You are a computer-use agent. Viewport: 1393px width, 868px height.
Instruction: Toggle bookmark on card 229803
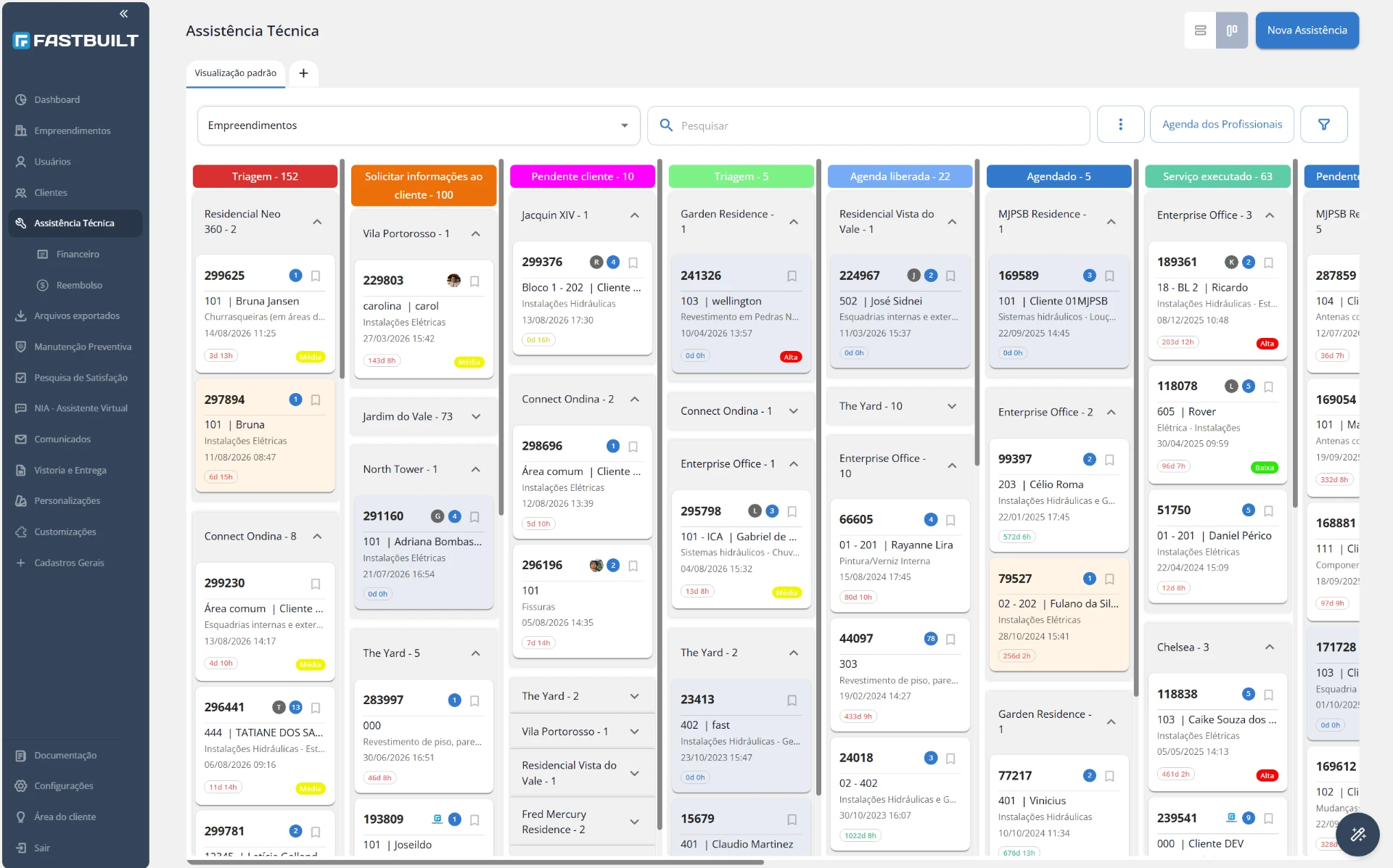pos(474,281)
